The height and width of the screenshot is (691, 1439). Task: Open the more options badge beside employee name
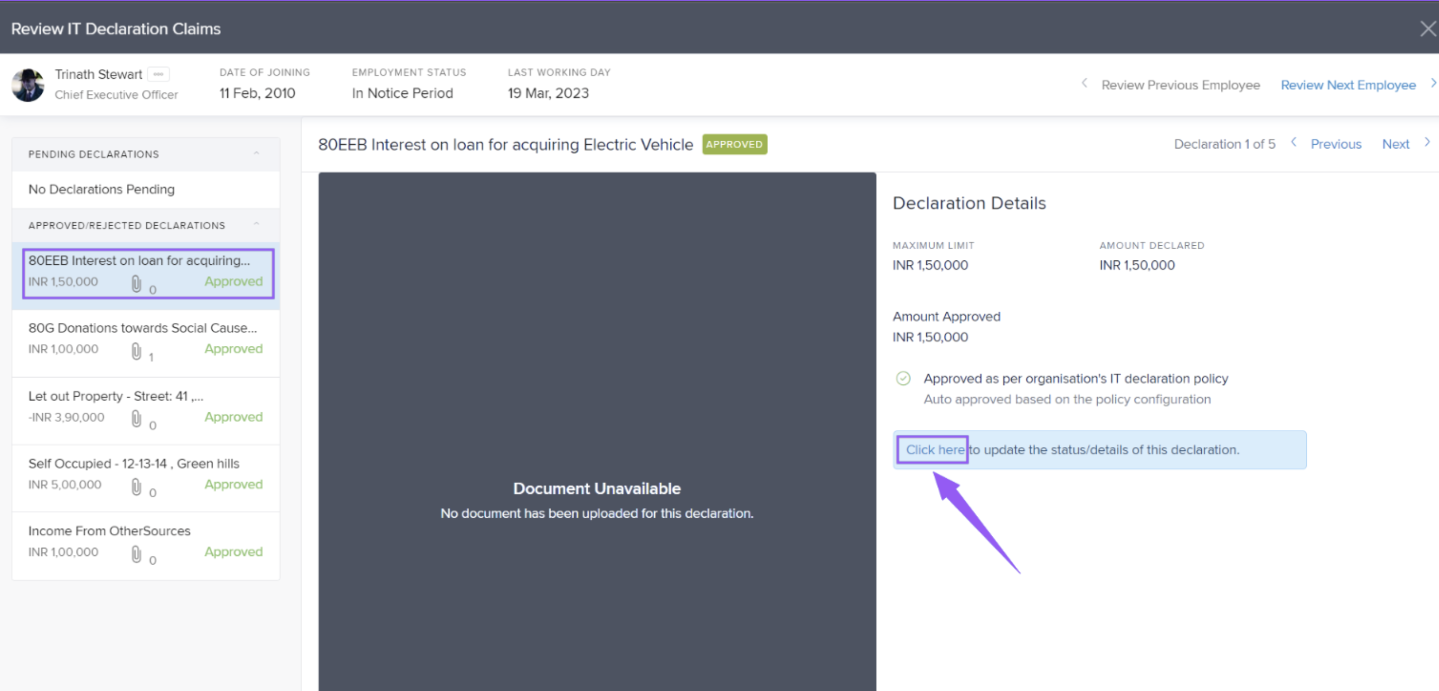point(159,74)
